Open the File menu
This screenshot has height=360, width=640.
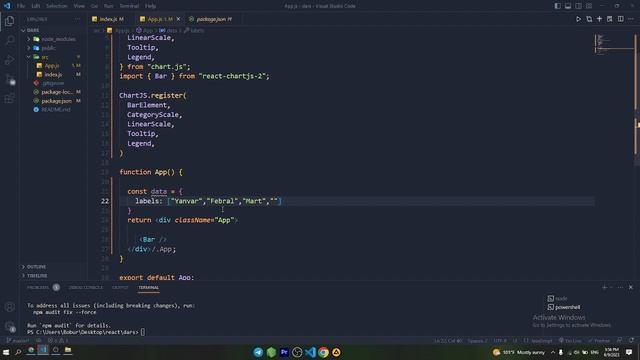21,6
